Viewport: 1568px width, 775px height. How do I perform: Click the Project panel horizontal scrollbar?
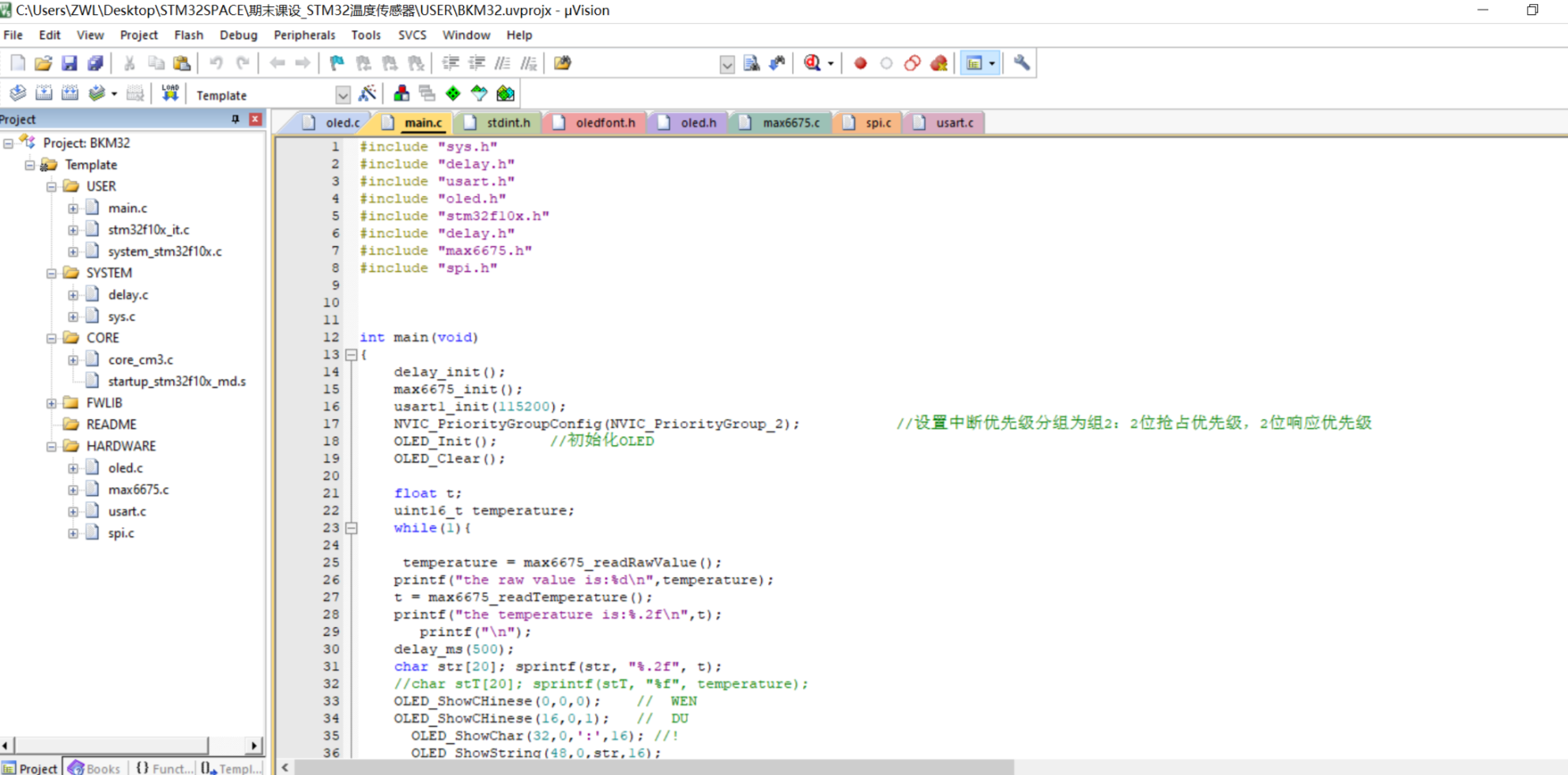point(111,745)
